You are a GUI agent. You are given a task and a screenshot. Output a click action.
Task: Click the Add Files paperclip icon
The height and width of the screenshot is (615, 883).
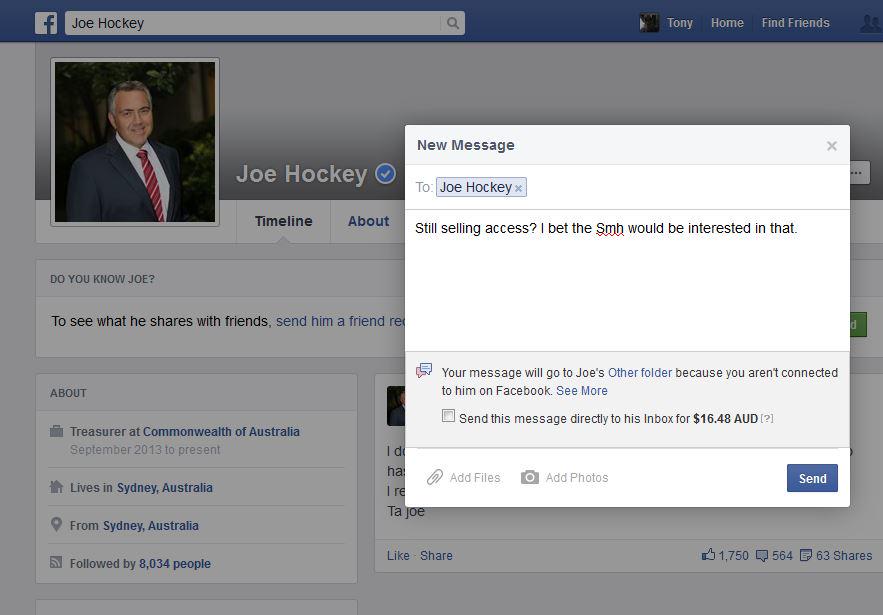[x=435, y=478]
